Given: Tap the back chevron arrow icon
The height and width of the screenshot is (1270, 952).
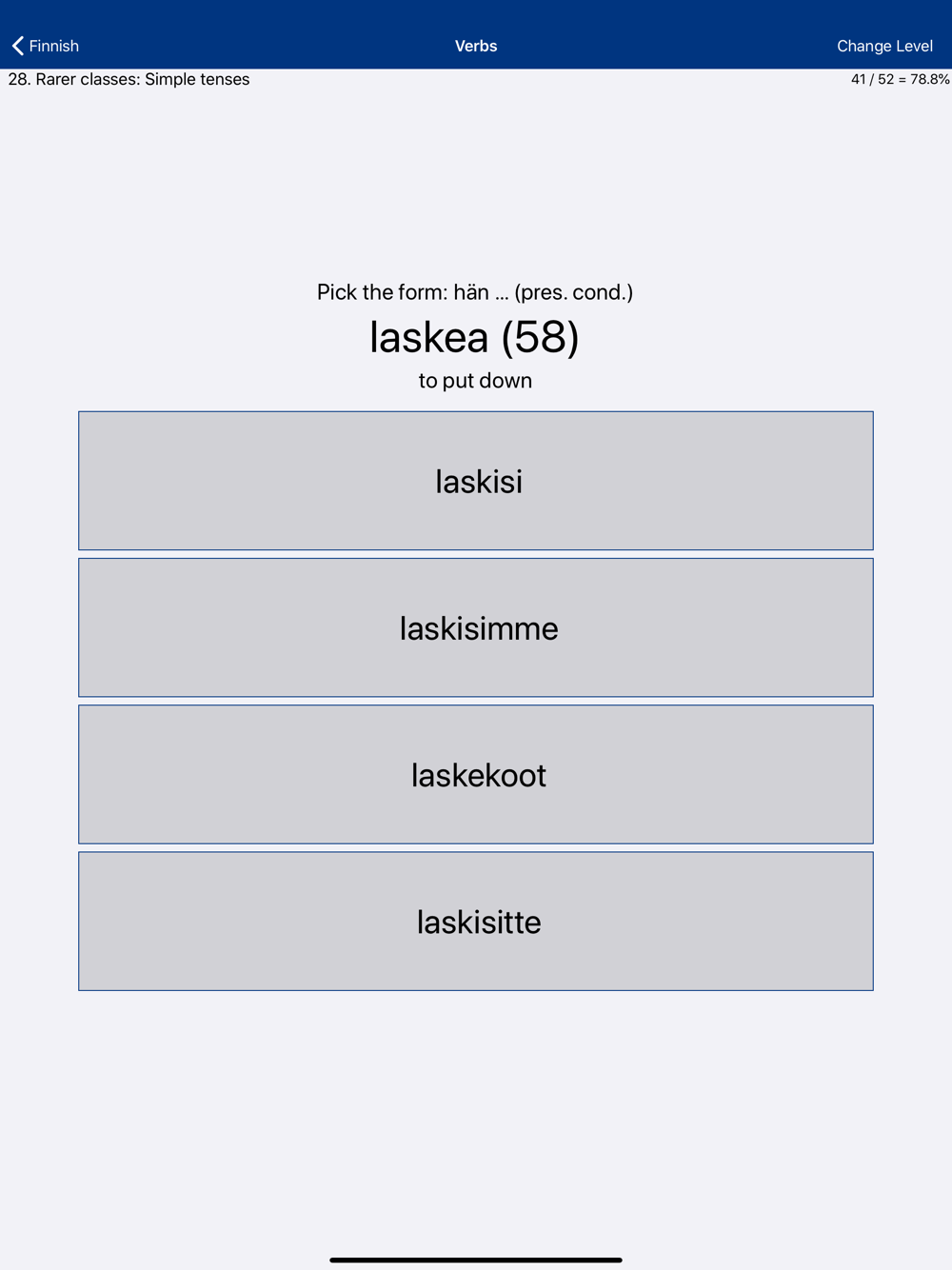Looking at the screenshot, I should pyautogui.click(x=17, y=46).
